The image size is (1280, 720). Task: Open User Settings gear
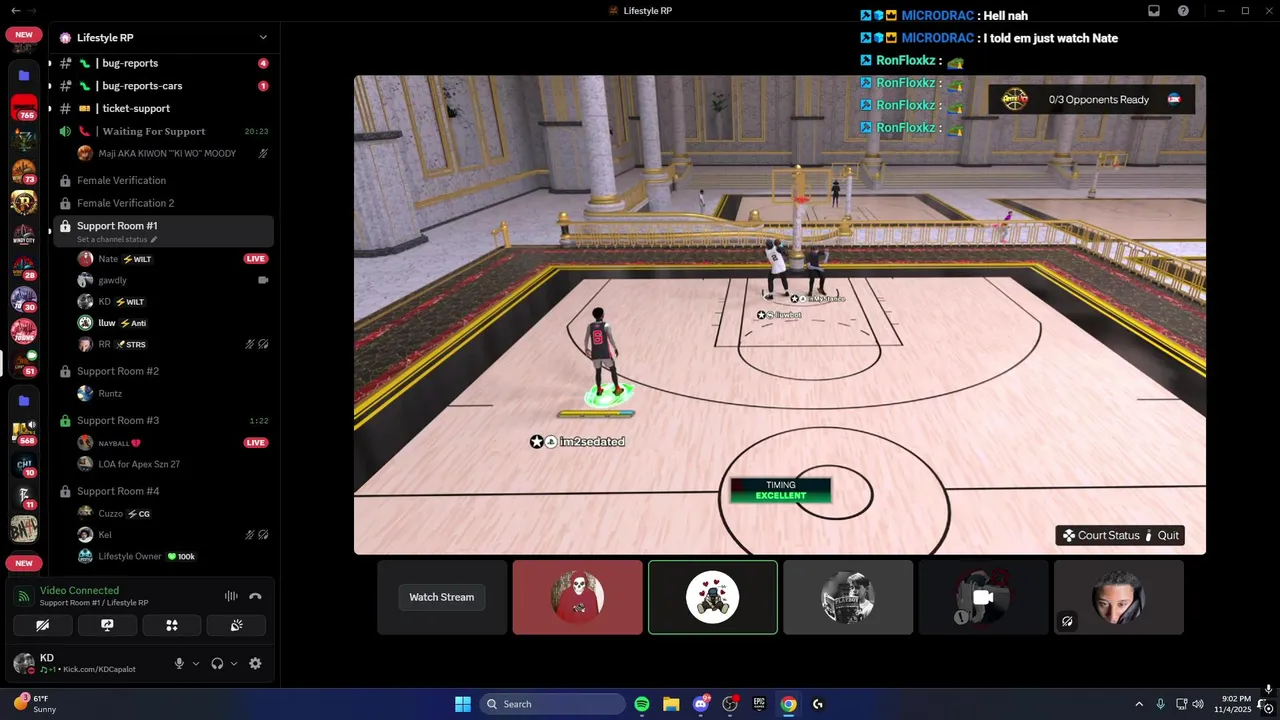point(255,663)
